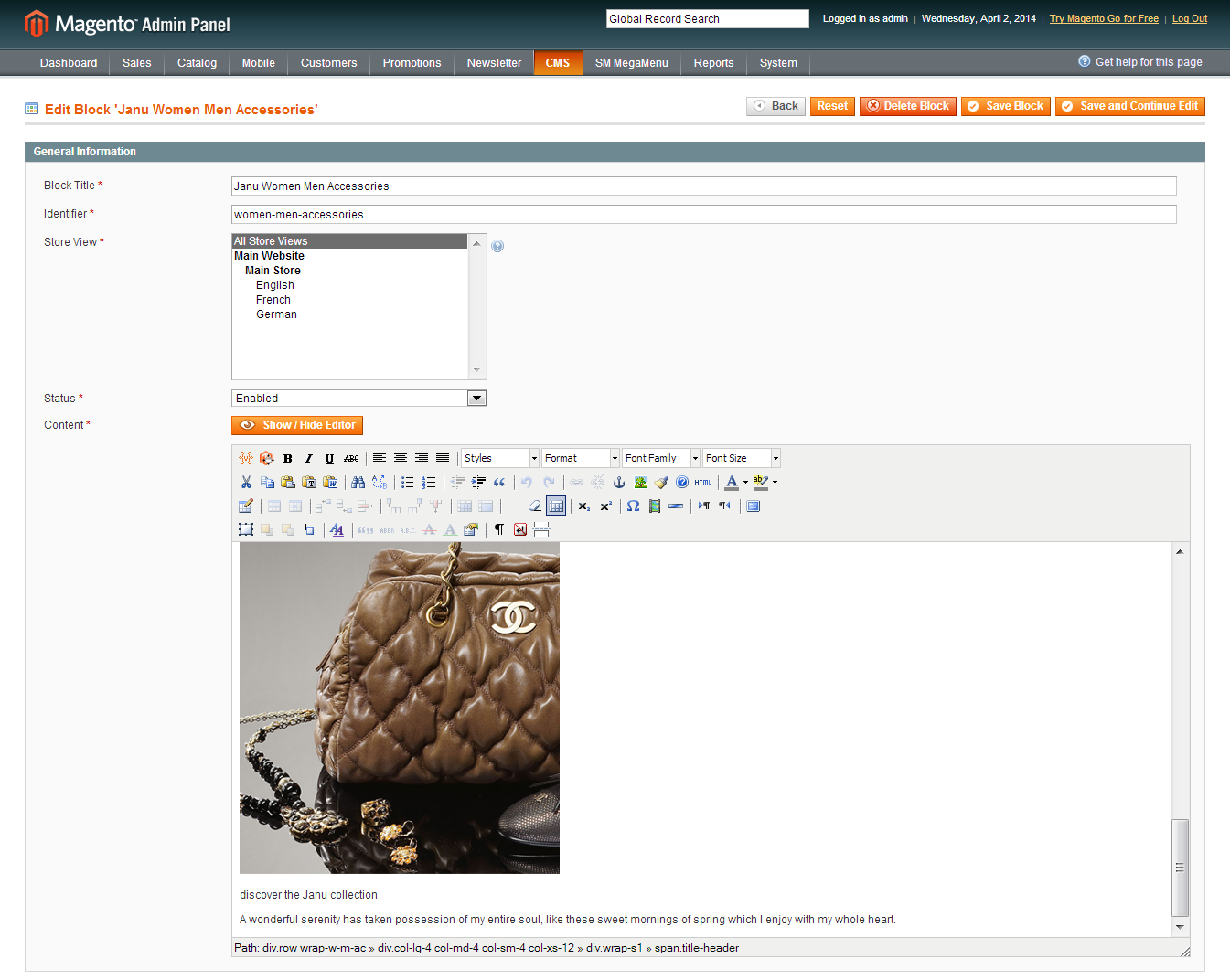Click the Back button
1230x980 pixels.
pos(775,106)
